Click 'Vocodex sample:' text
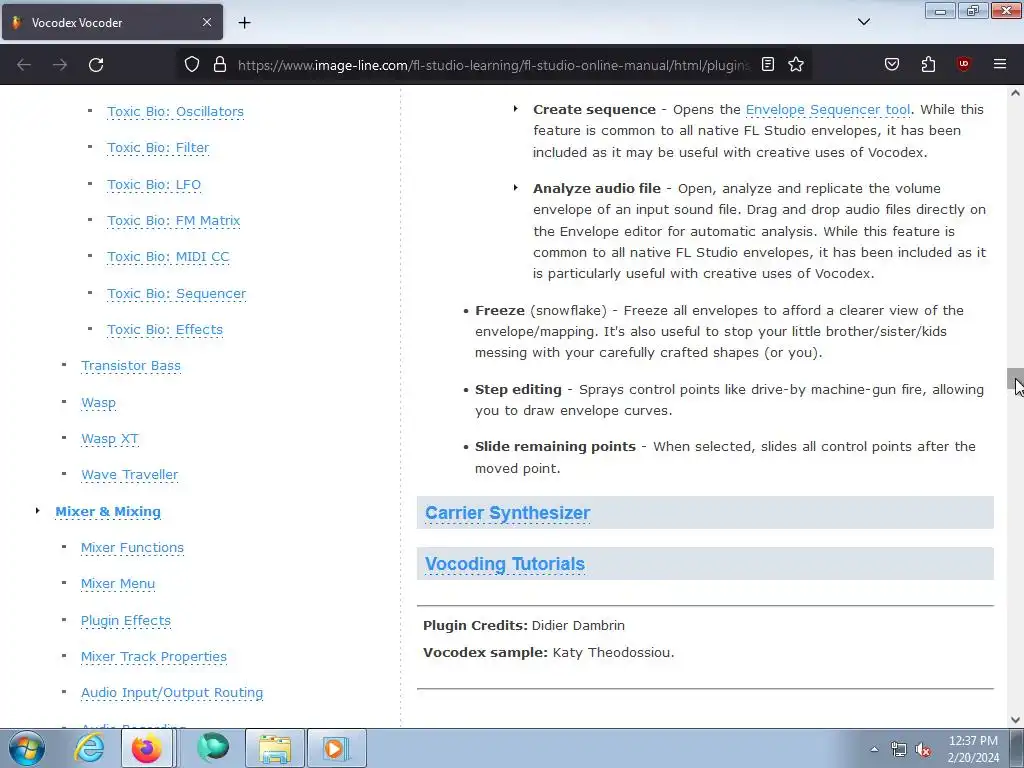 (x=485, y=652)
